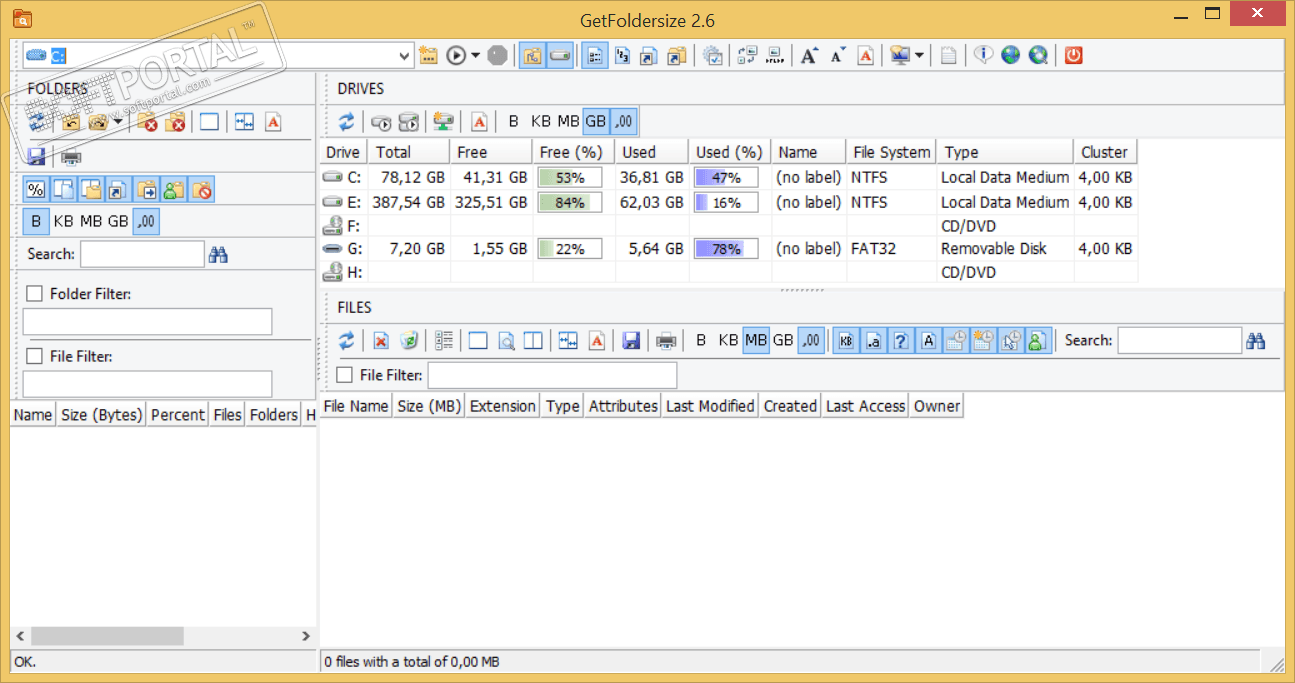
Task: Toggle the folders panel button in main toolbar
Action: click(532, 56)
